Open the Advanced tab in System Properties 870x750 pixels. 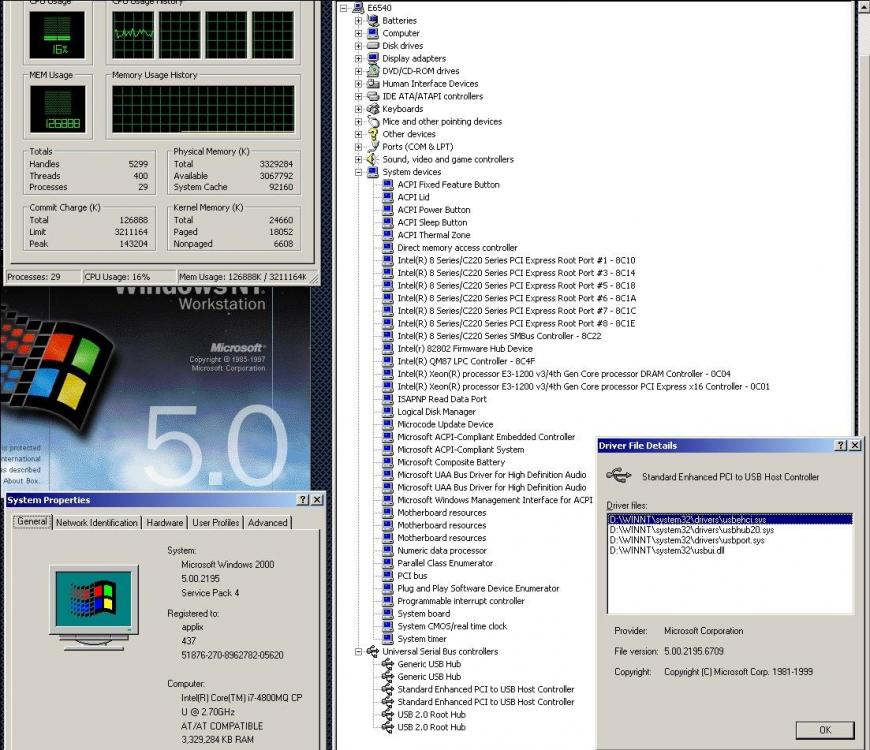coord(268,523)
